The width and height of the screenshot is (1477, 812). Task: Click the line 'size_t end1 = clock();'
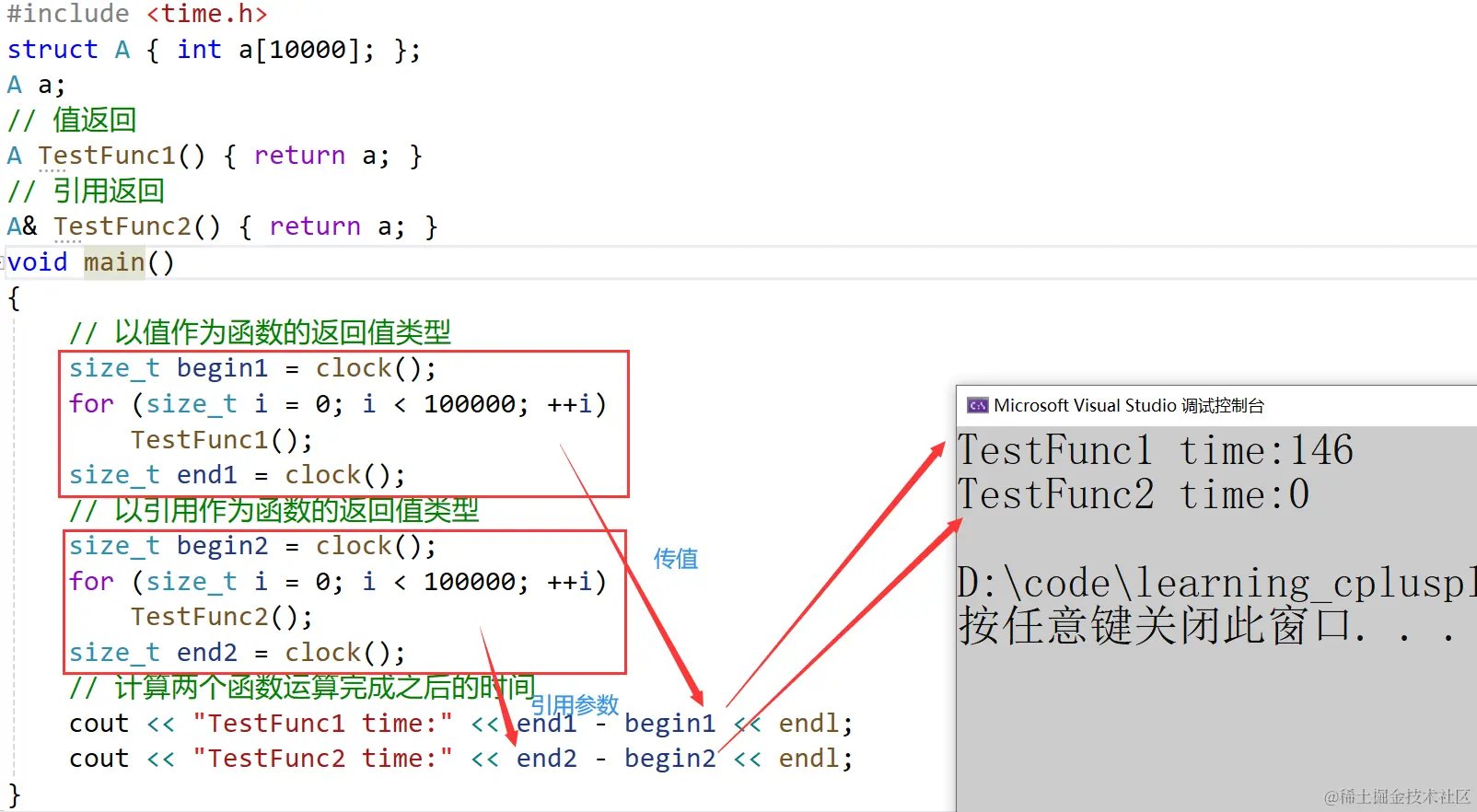(x=238, y=475)
